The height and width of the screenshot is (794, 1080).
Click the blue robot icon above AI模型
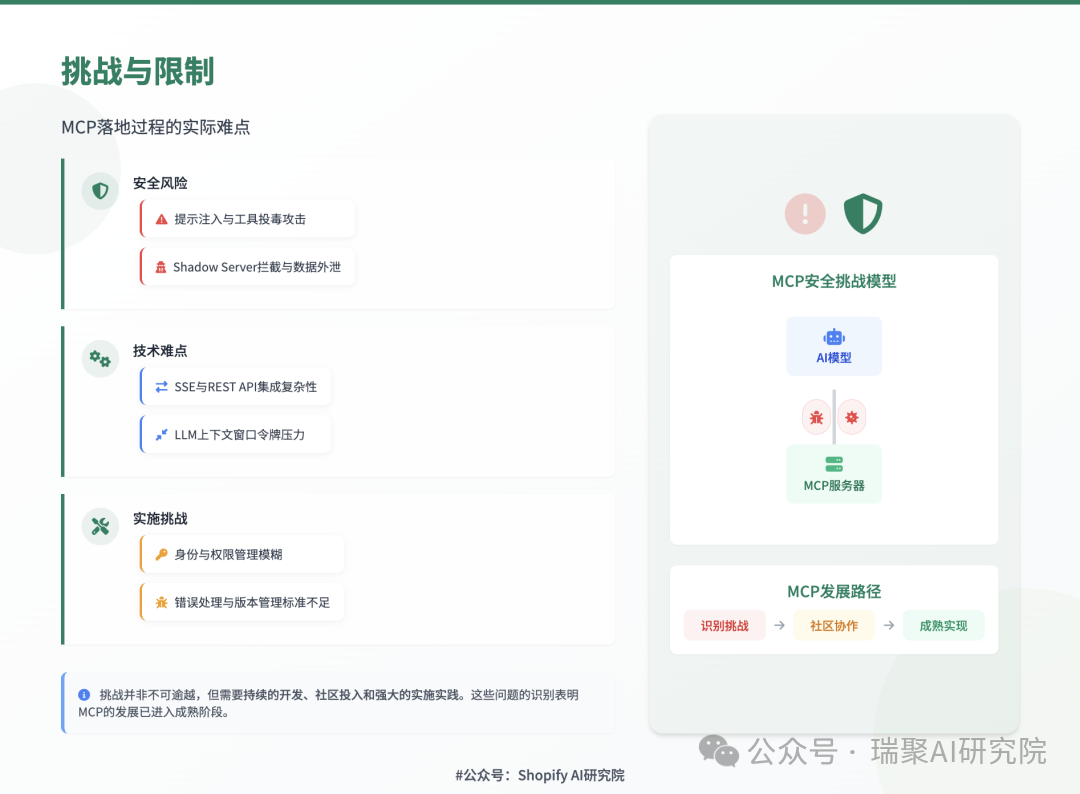[x=833, y=337]
